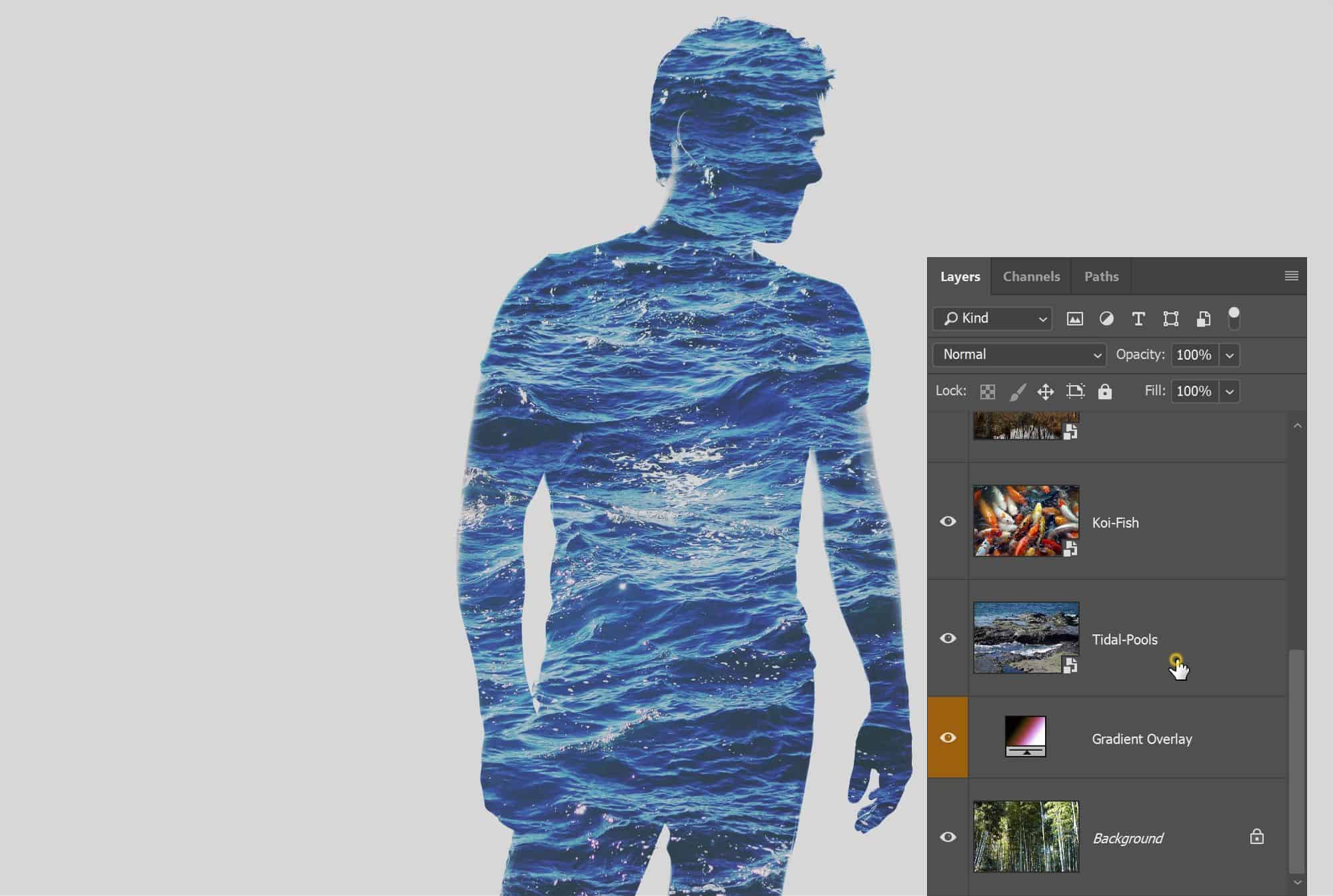The image size is (1333, 896).
Task: Open the Fill slider dropdown arrow
Action: tap(1230, 392)
